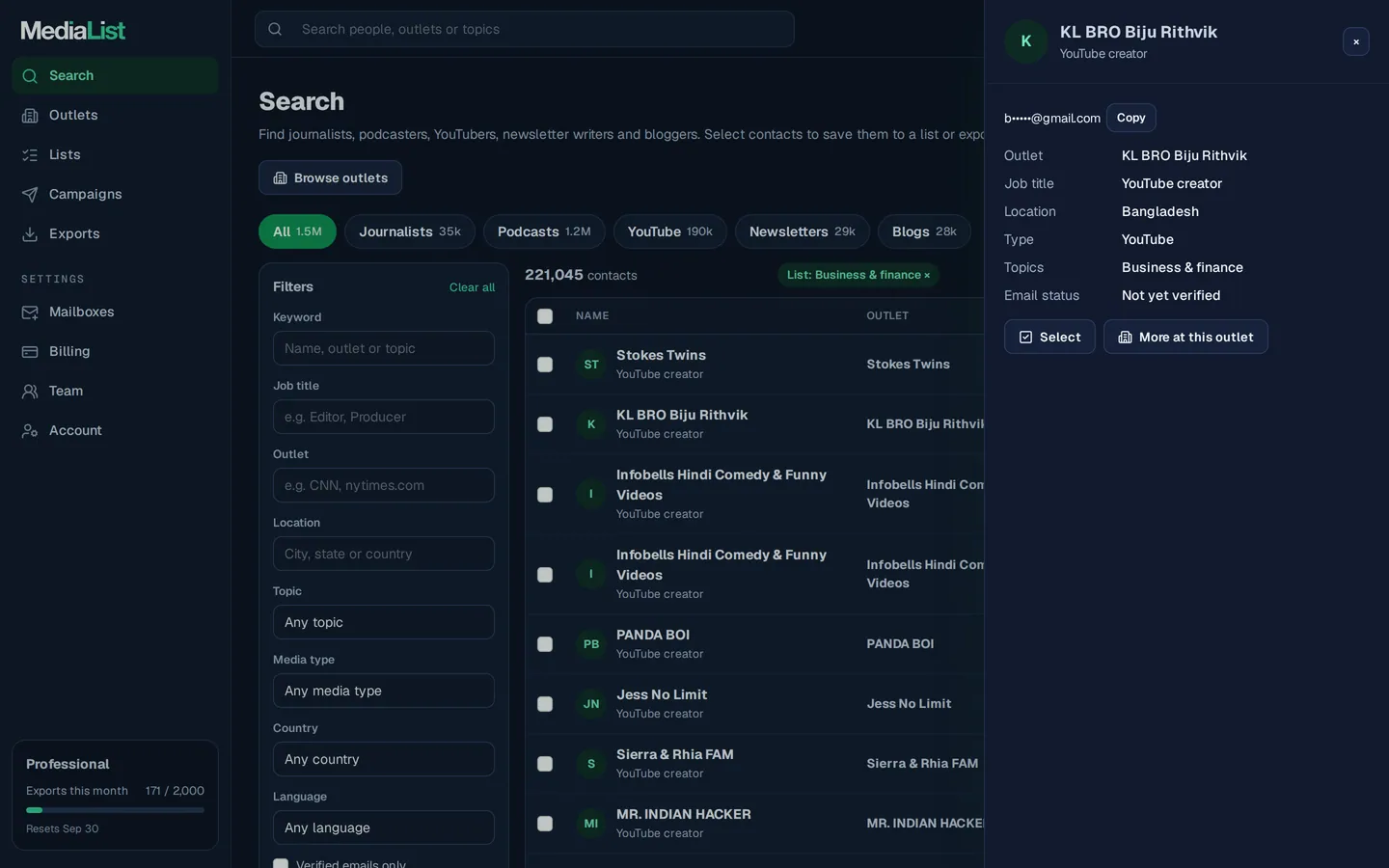This screenshot has height=868, width=1389.
Task: Open Campaigns from the sidebar
Action: tap(115, 194)
